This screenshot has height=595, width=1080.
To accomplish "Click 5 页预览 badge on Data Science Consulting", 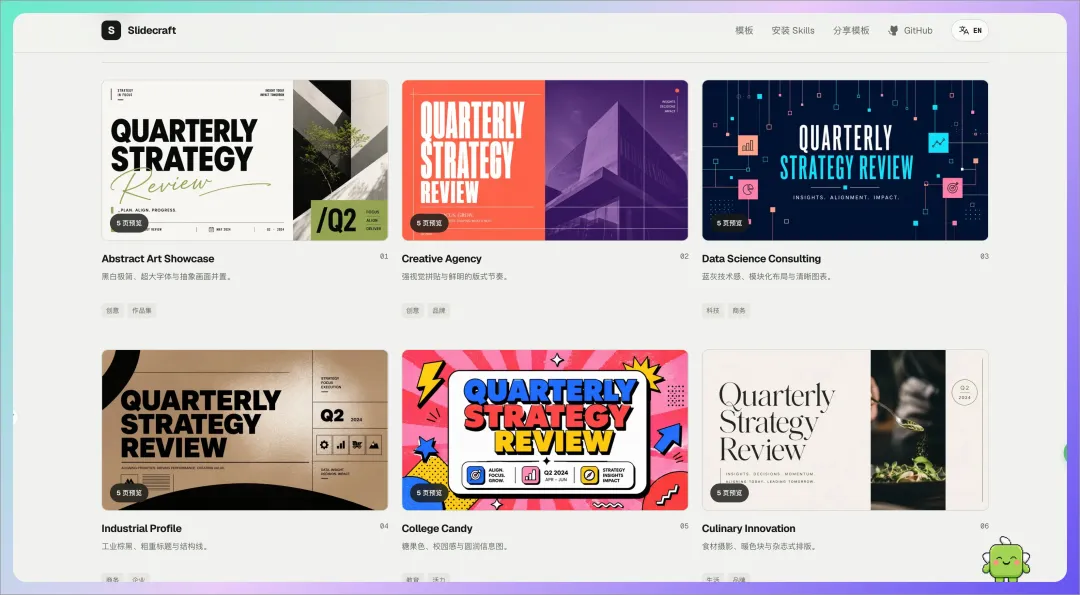I will 729,223.
